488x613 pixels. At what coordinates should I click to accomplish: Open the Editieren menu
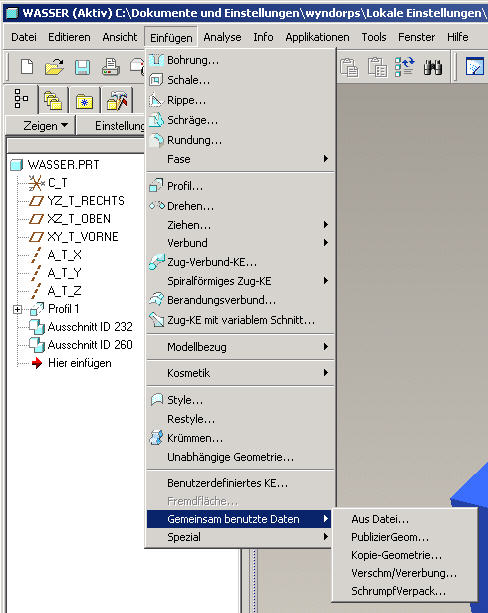point(69,37)
